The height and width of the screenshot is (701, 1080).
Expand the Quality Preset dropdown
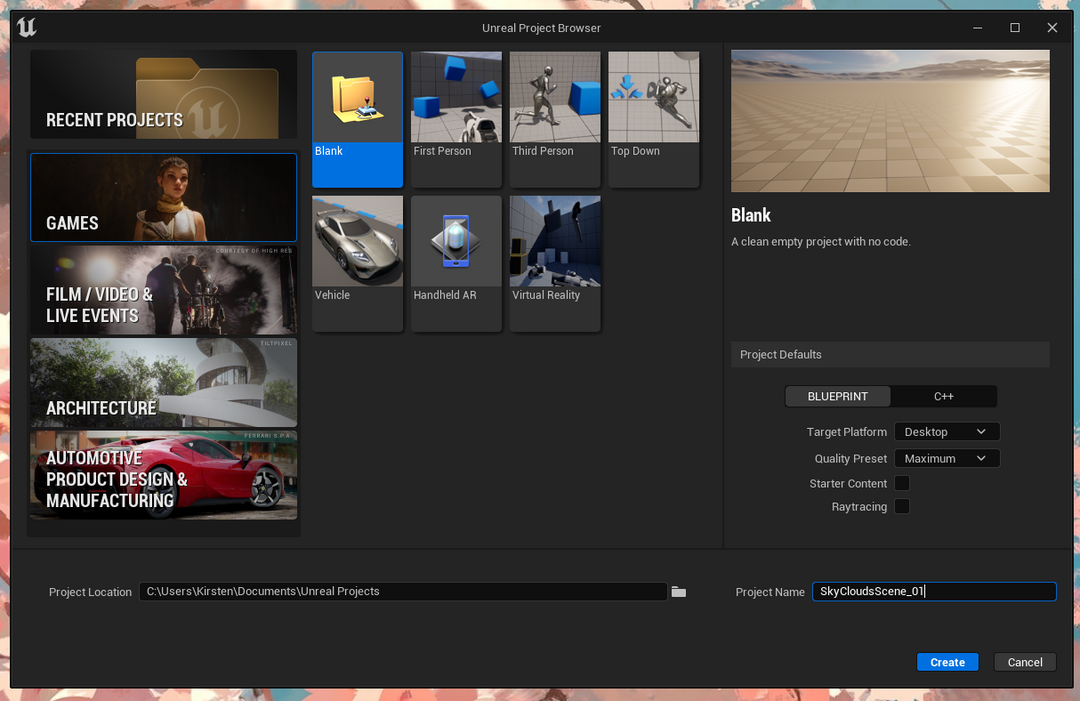[x=946, y=458]
